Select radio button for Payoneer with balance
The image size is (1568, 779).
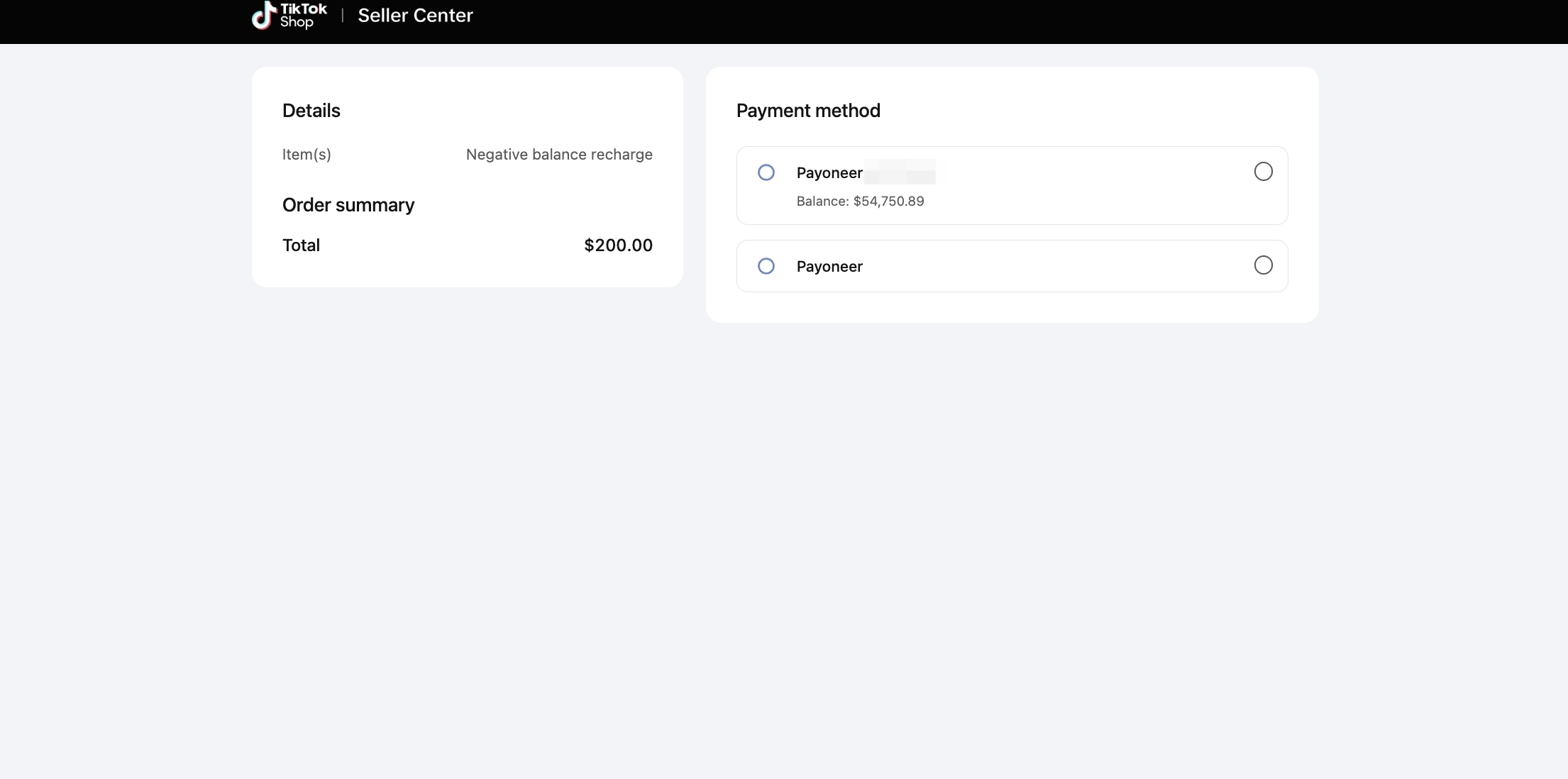(1263, 172)
